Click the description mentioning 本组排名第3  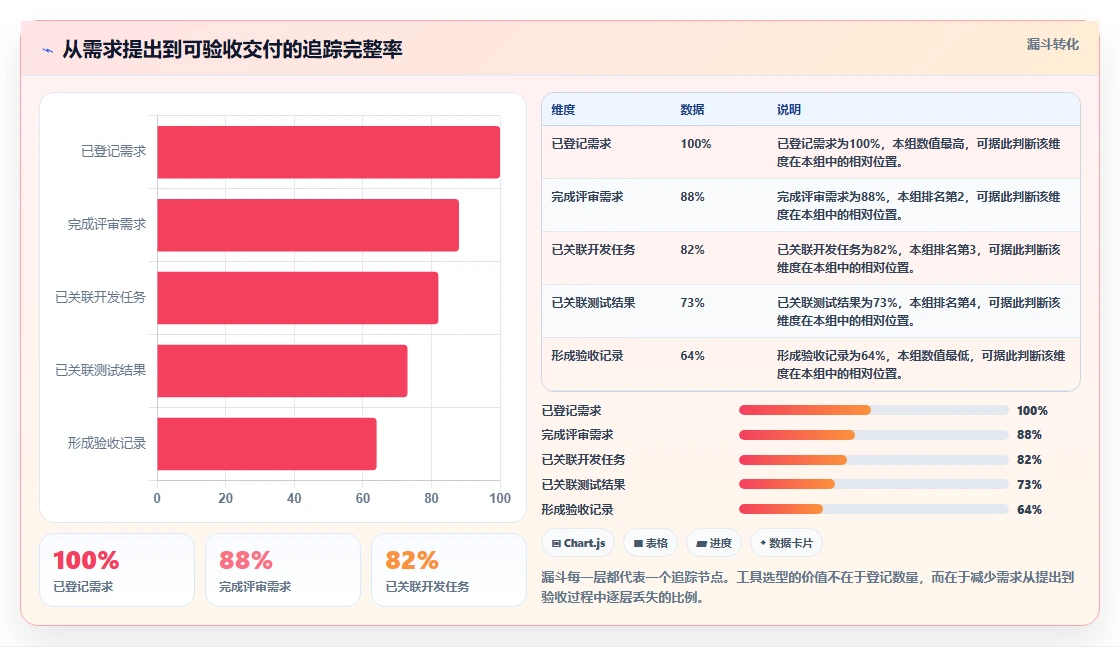919,258
